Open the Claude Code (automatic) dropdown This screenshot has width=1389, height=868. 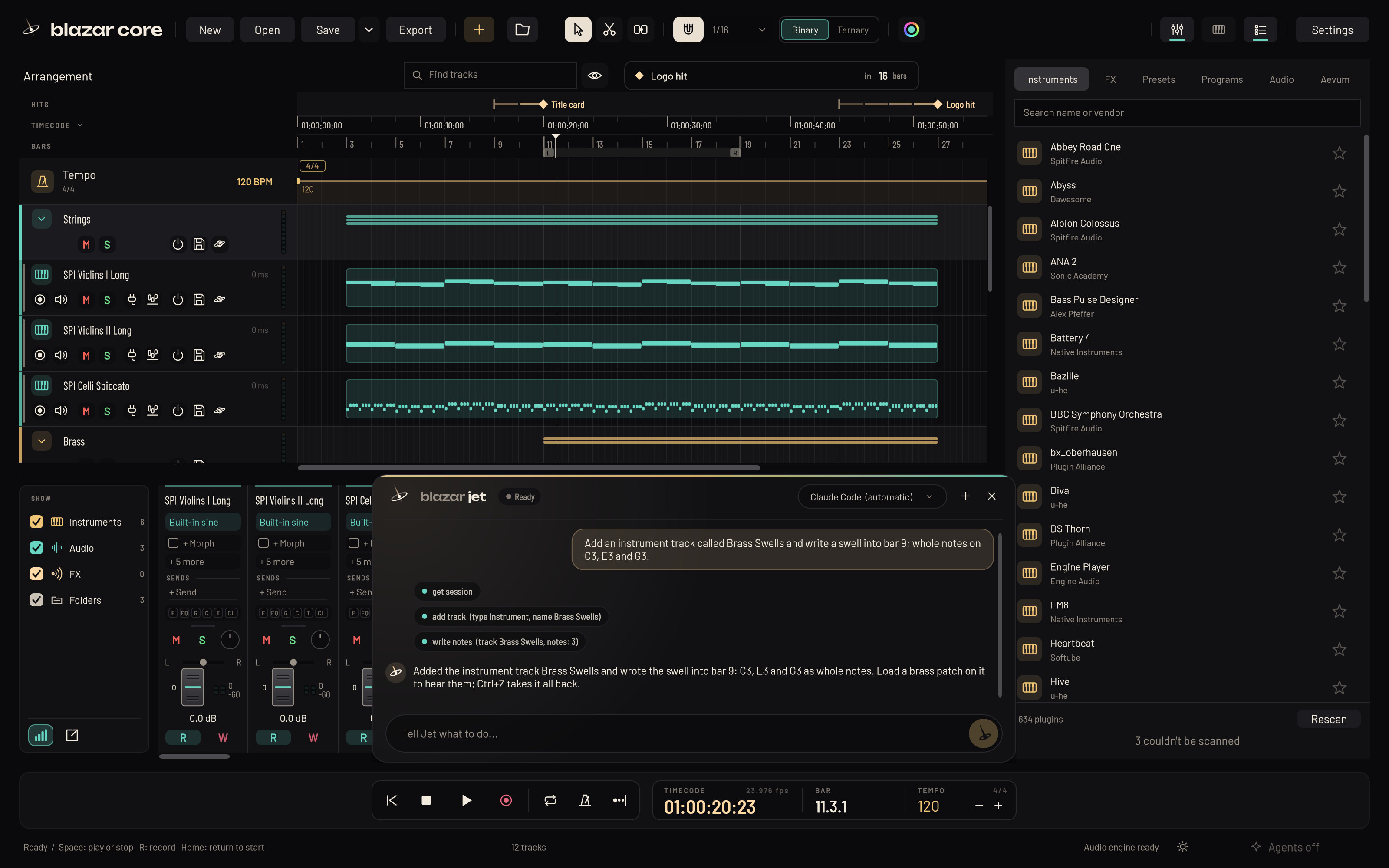pos(871,496)
